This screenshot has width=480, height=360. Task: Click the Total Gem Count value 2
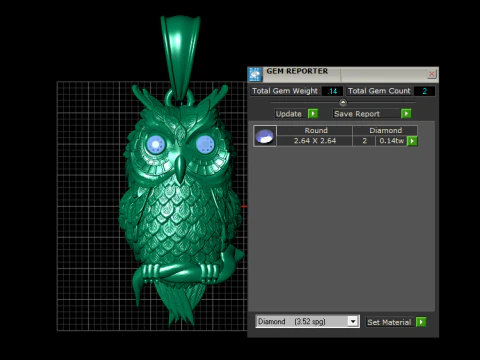(424, 91)
